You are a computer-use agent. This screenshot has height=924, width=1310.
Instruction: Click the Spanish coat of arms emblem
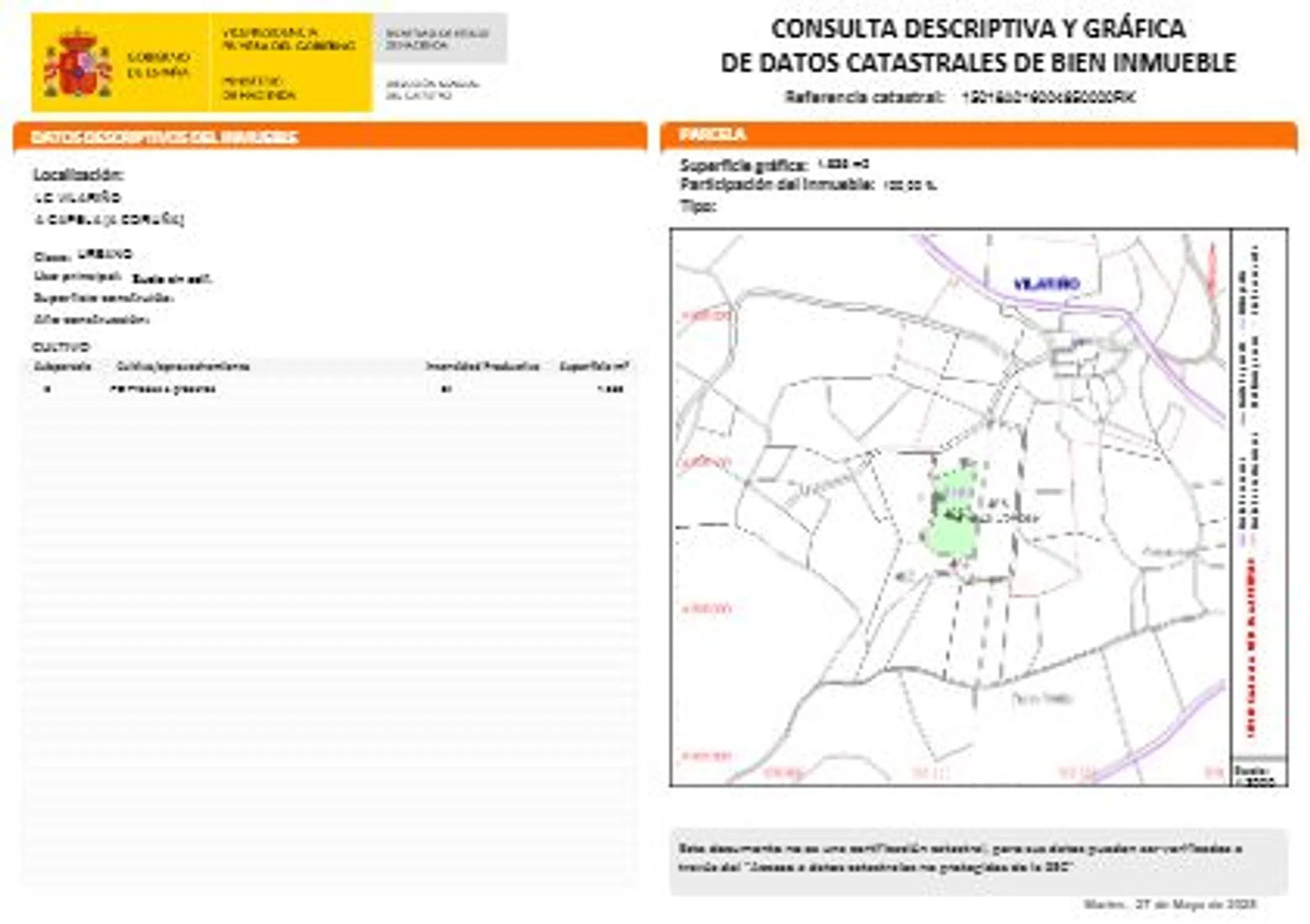(x=77, y=63)
